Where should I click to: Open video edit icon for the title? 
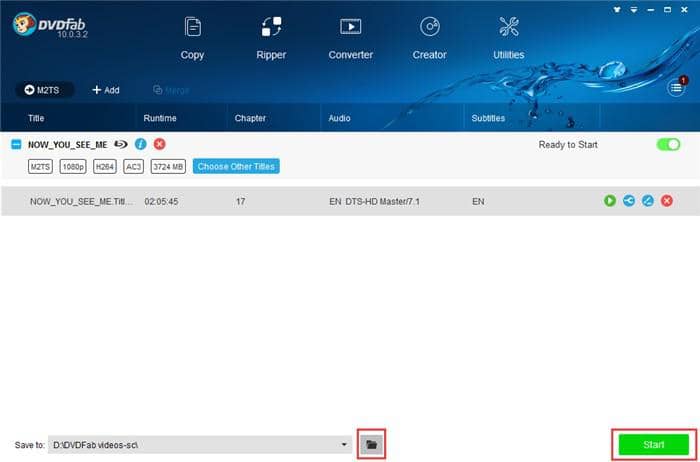[x=648, y=201]
